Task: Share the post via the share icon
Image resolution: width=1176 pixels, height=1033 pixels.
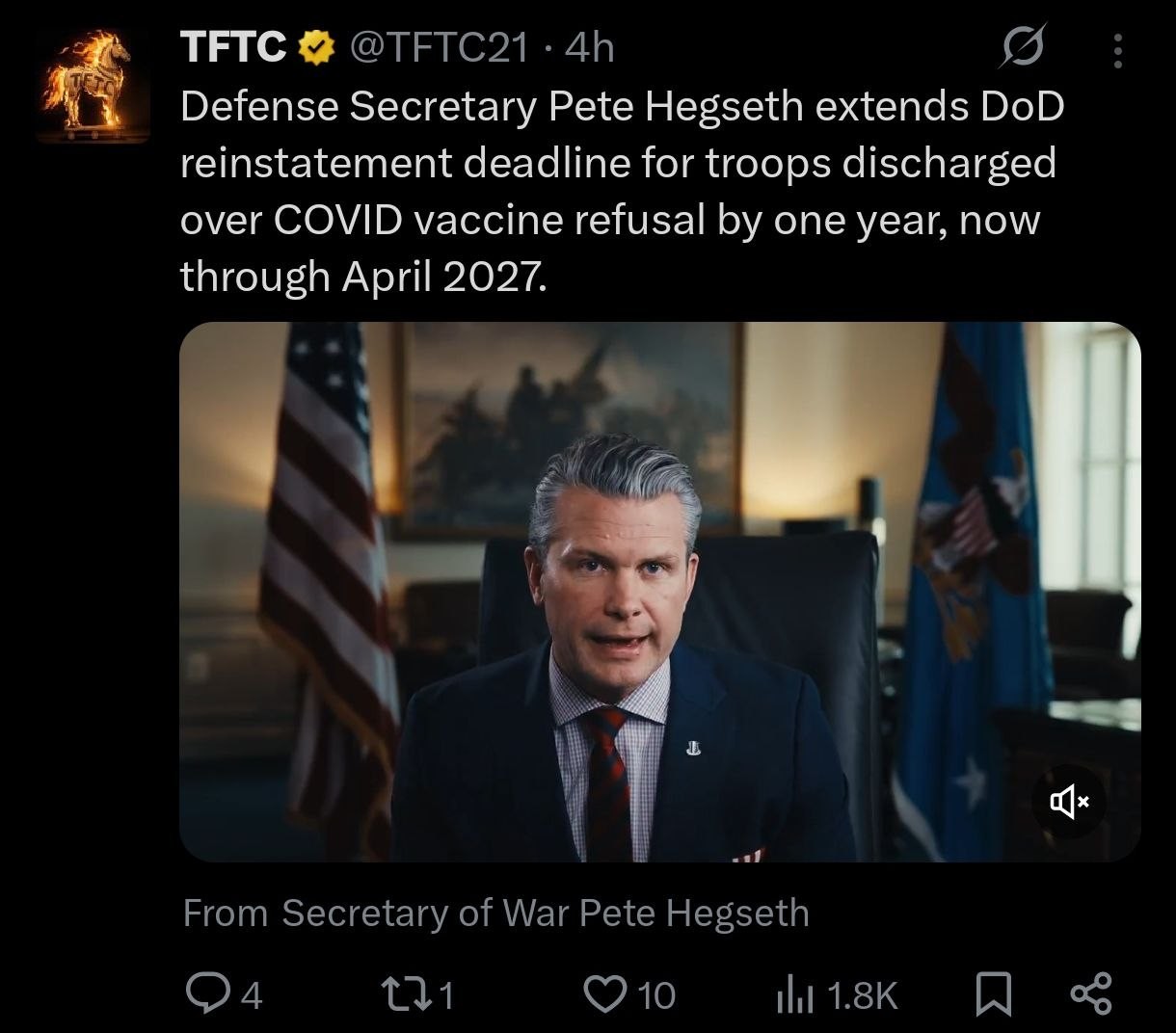Action: 1092,993
